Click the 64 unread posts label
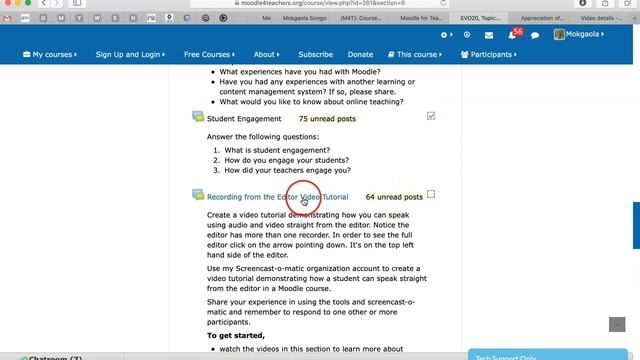The height and width of the screenshot is (360, 640). click(394, 197)
